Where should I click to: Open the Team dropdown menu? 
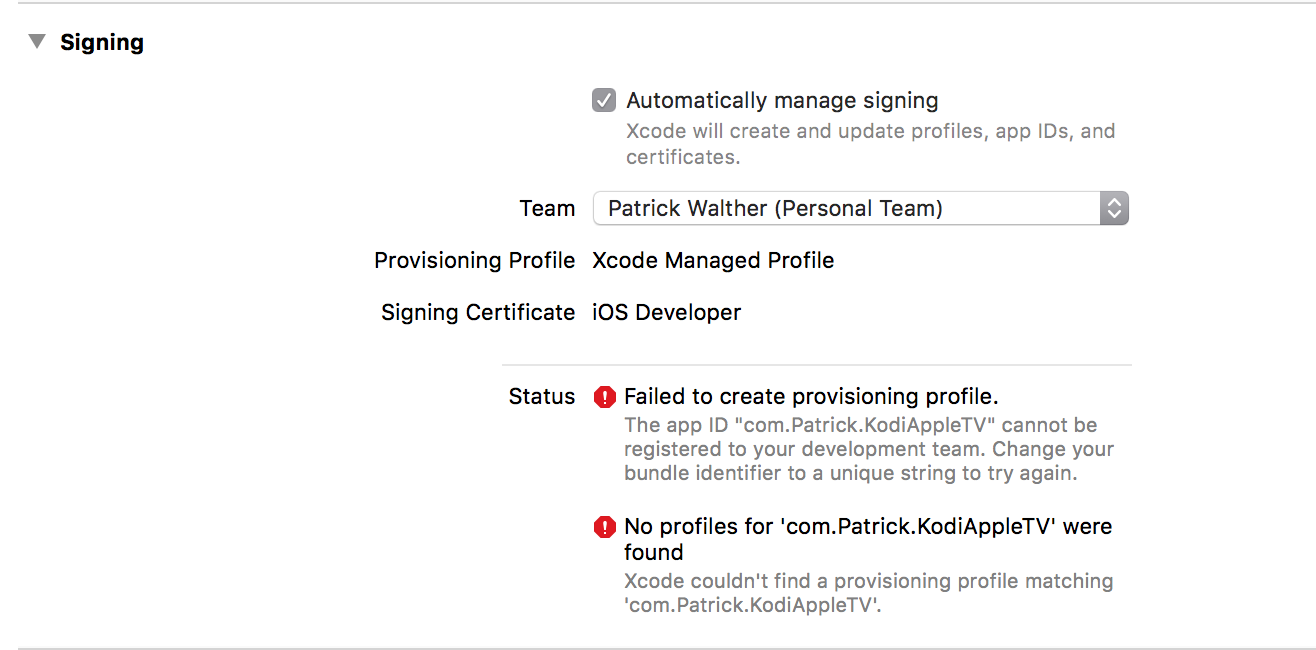pos(860,208)
